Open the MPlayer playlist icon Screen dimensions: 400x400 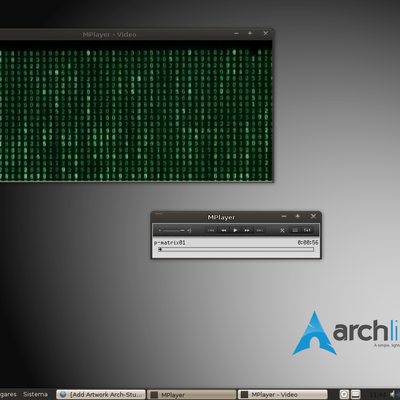point(295,230)
